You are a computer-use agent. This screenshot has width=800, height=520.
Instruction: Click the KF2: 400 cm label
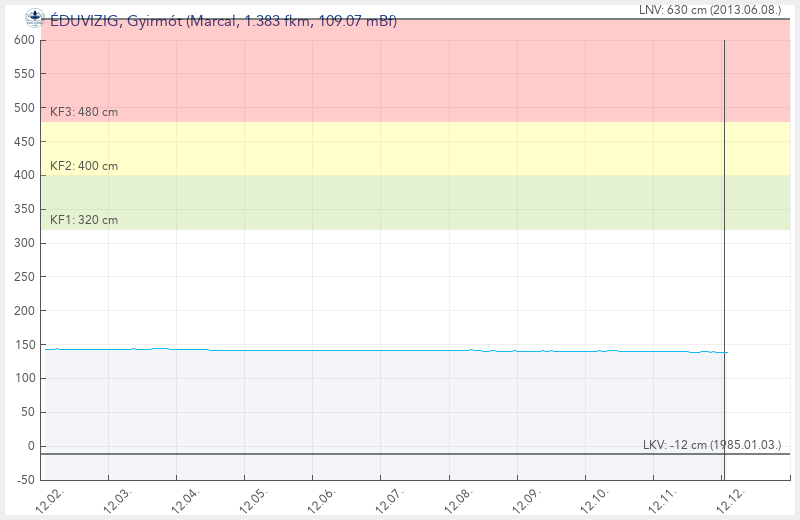coord(84,166)
